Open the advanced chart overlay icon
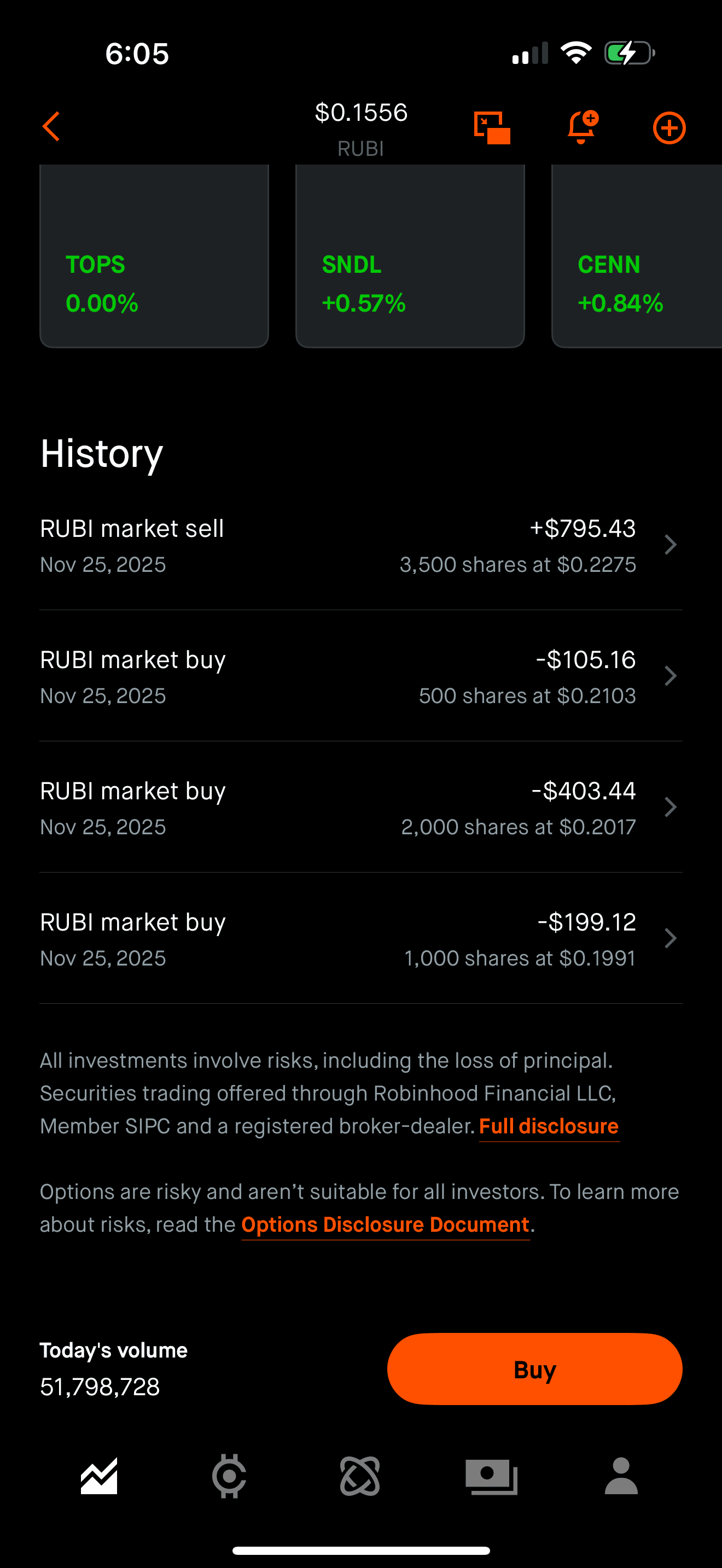This screenshot has width=722, height=1568. [x=491, y=128]
